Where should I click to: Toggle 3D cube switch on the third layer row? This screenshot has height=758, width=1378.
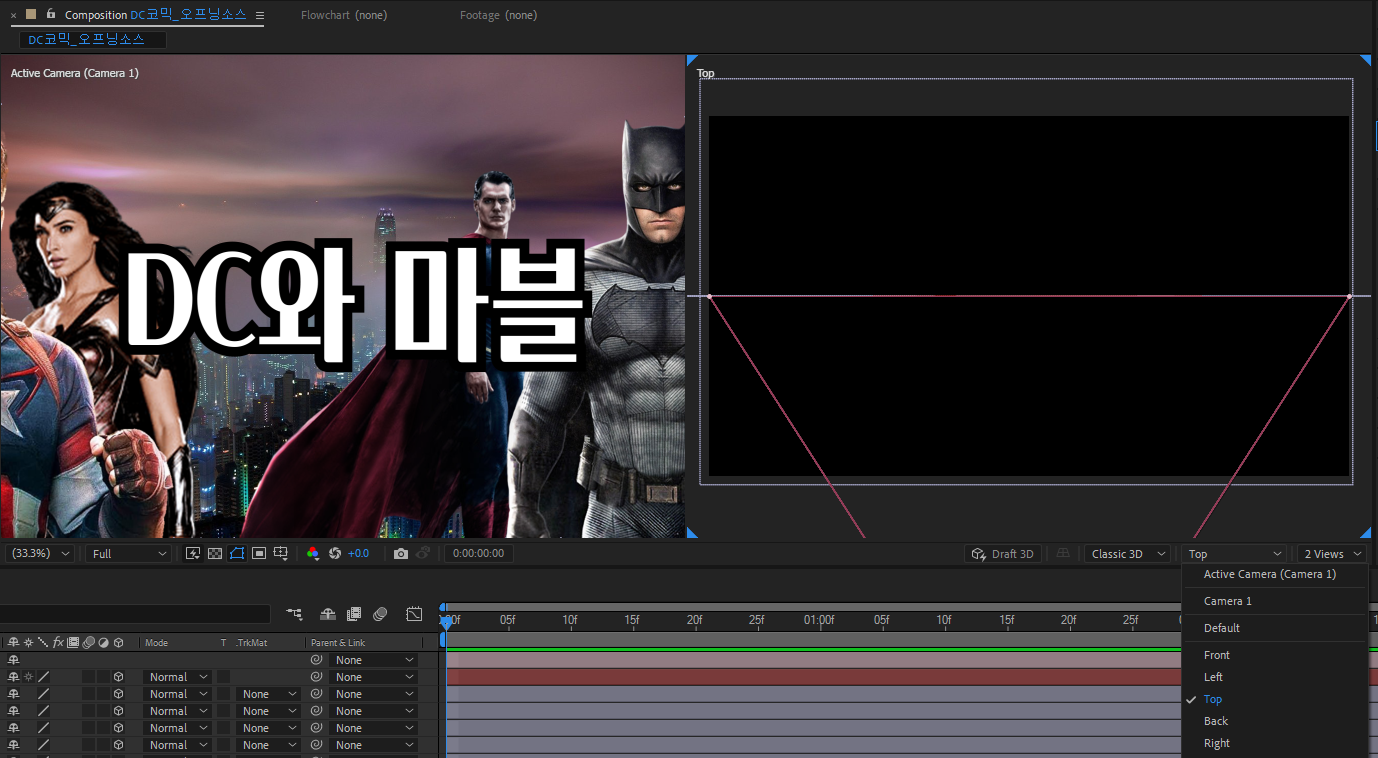(118, 694)
